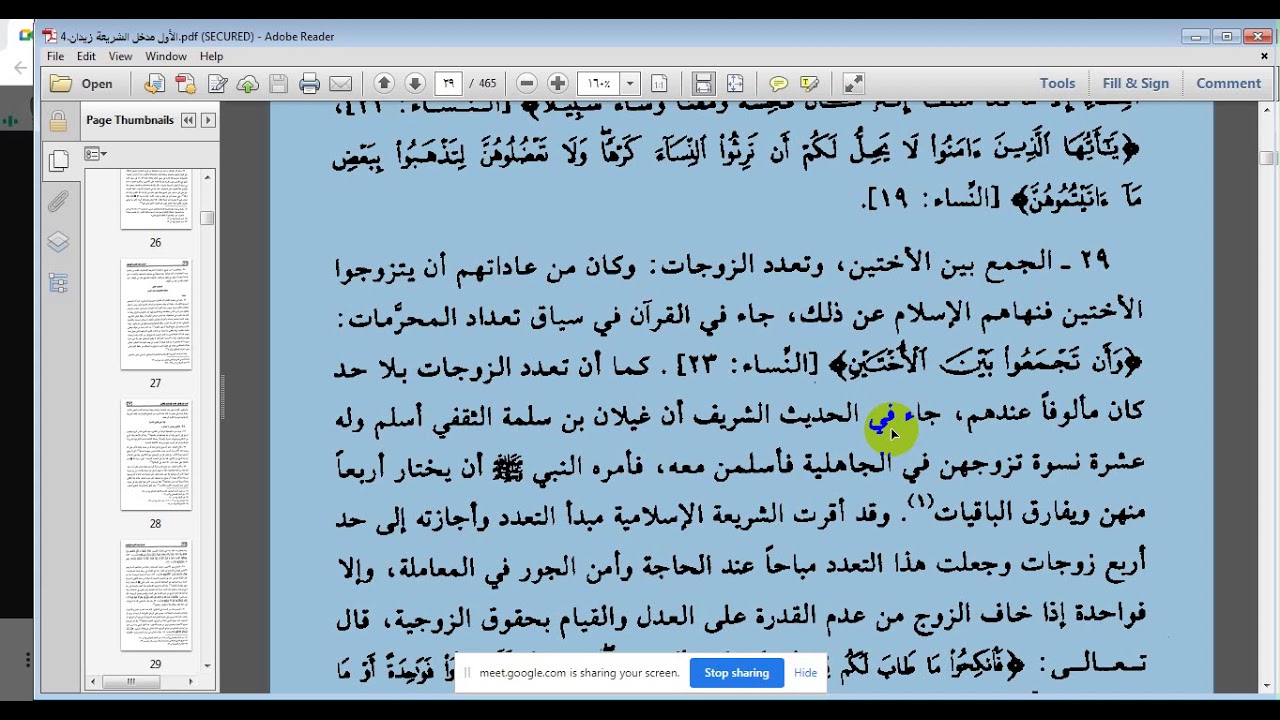Click the highlight text tool icon
The width and height of the screenshot is (1280, 720).
810,84
